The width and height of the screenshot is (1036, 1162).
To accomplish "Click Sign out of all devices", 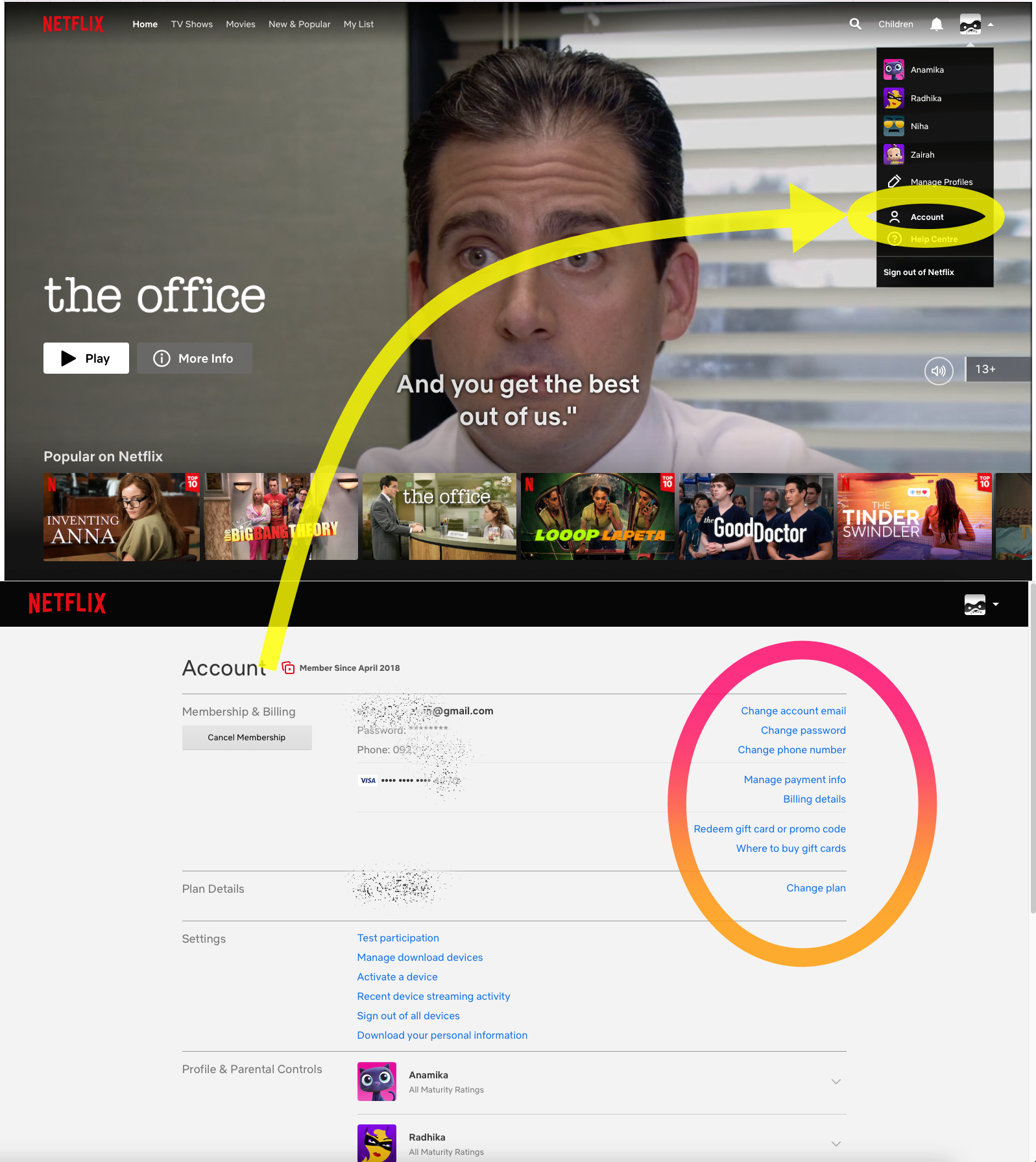I will [x=408, y=1016].
